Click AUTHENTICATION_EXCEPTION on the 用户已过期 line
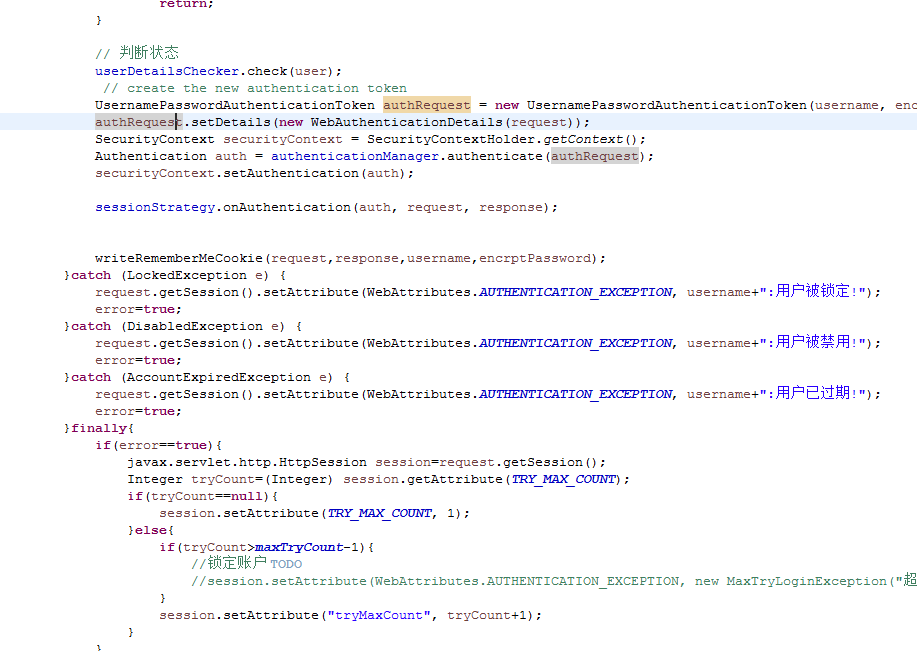 tap(575, 394)
